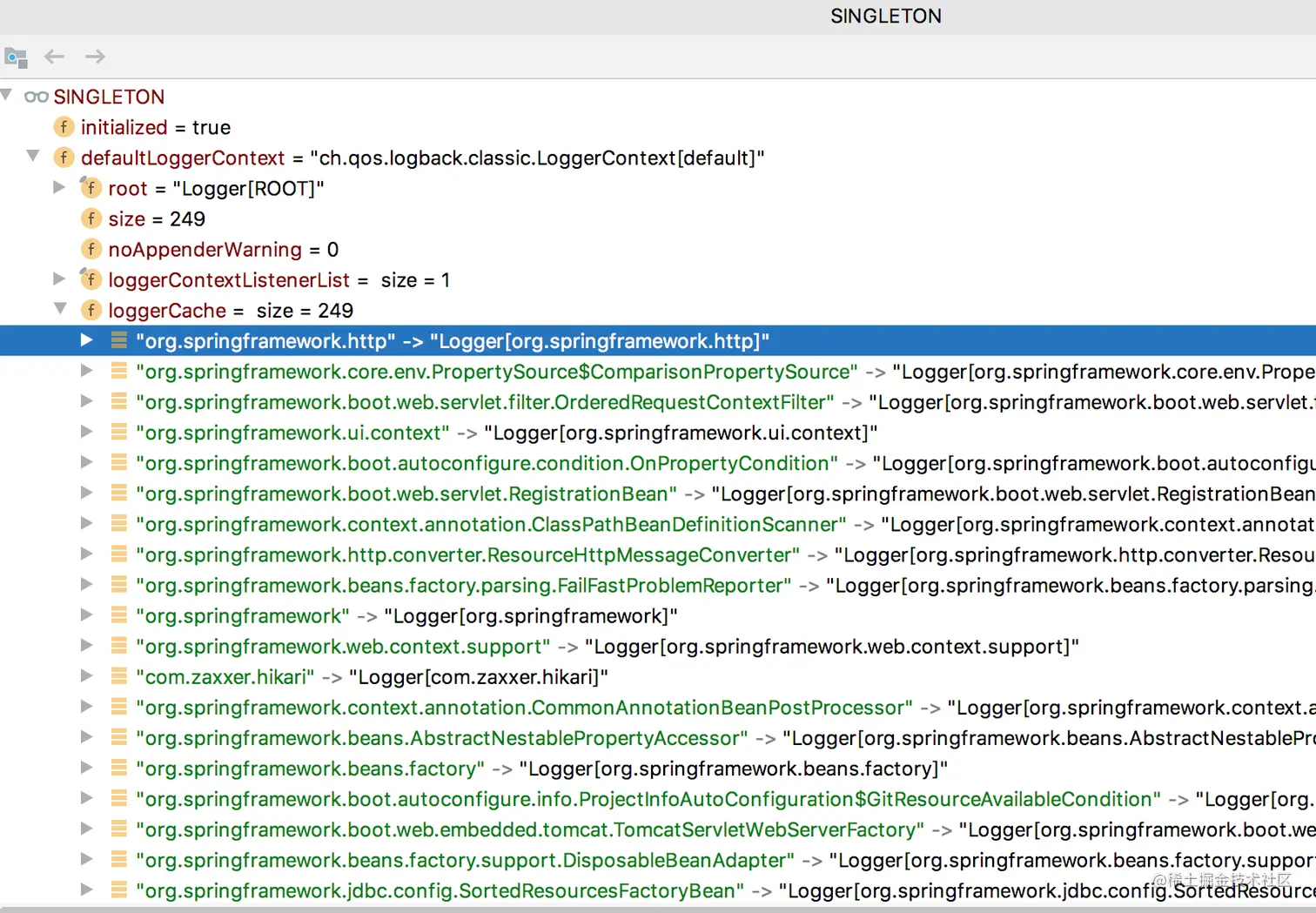This screenshot has height=913, width=1316.
Task: Expand the root Logger[ROOT] node
Action: coord(59,187)
